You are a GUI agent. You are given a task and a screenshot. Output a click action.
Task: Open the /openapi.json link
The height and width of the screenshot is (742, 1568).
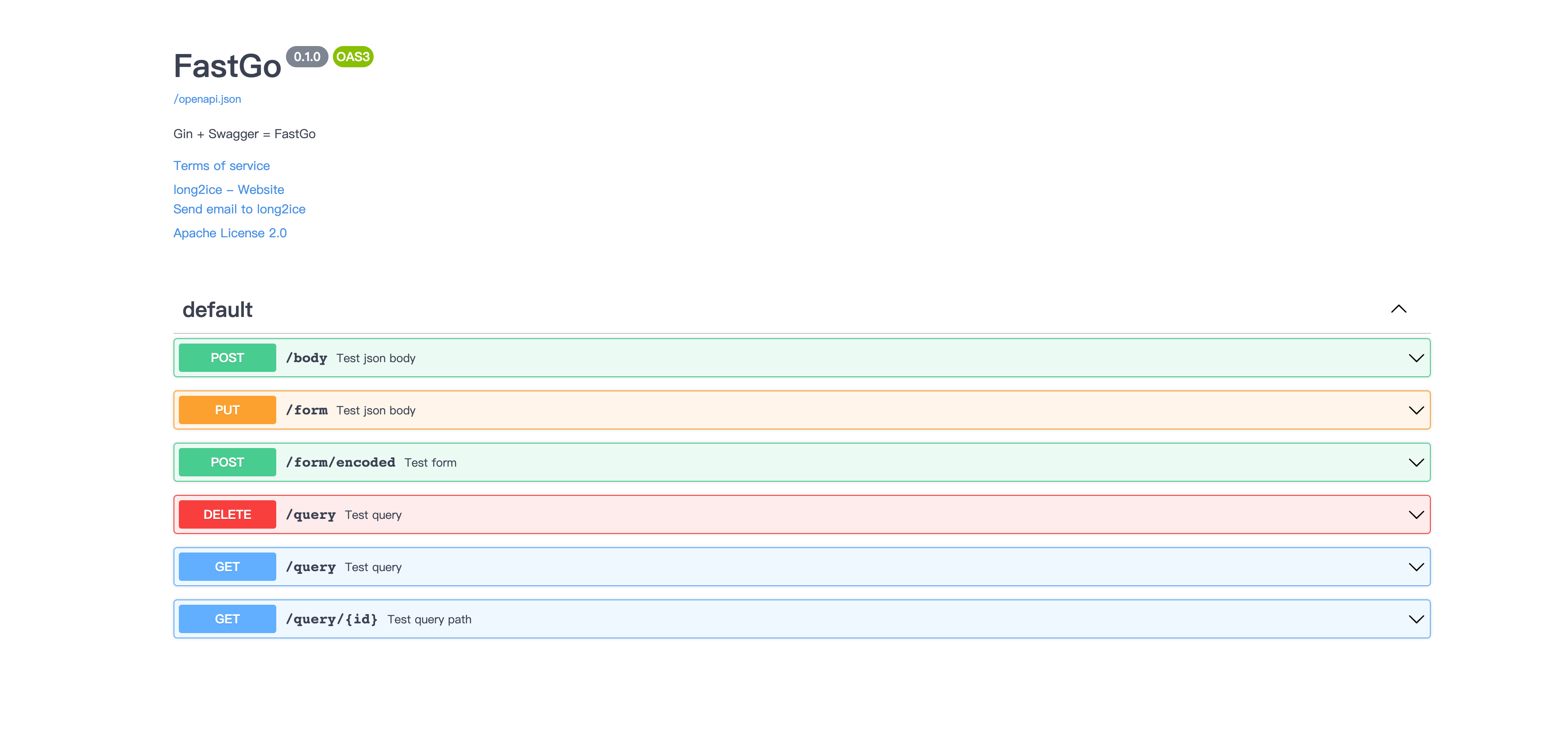pos(207,99)
